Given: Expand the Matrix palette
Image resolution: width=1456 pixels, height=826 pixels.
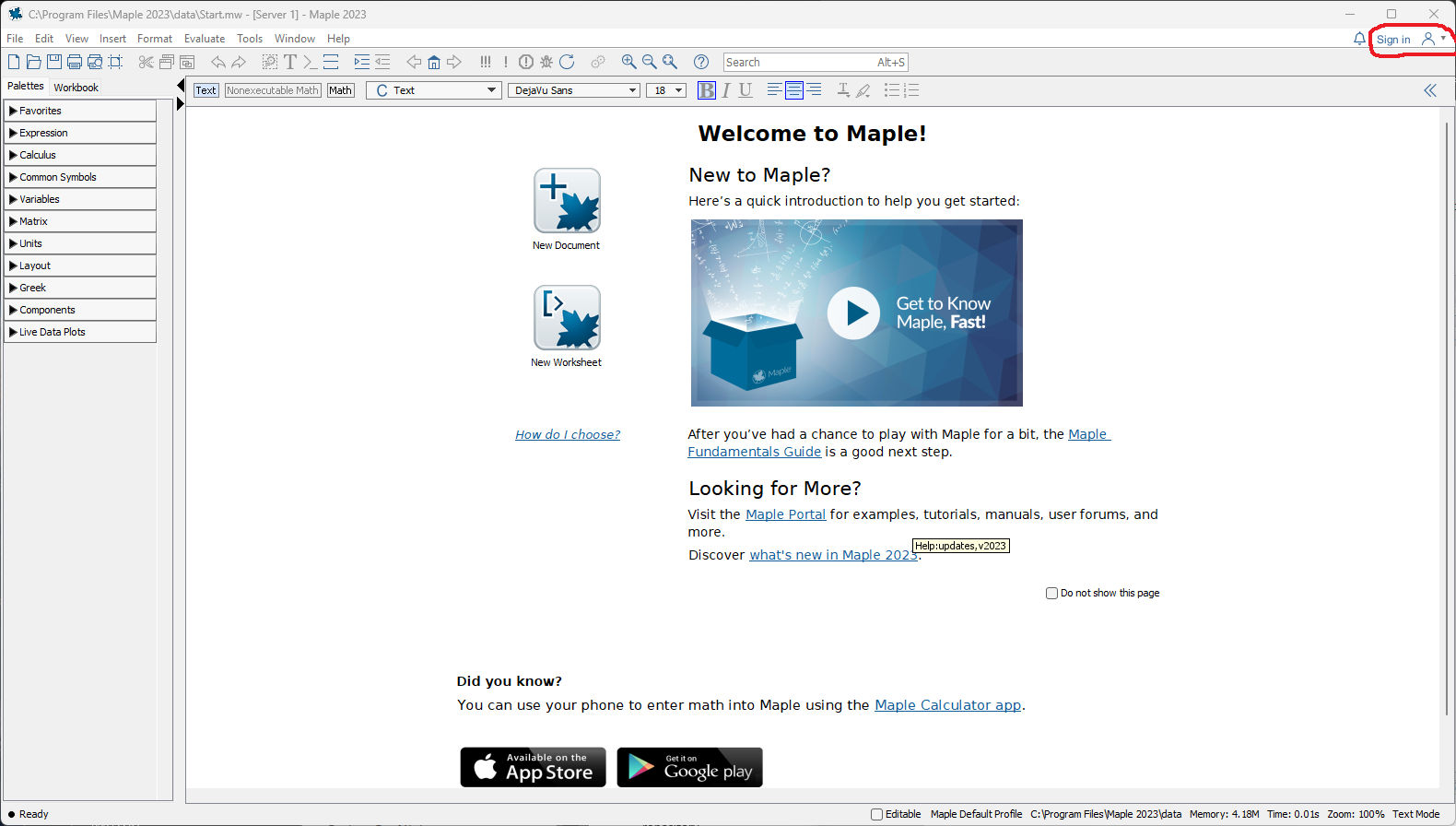Looking at the screenshot, I should [x=80, y=221].
